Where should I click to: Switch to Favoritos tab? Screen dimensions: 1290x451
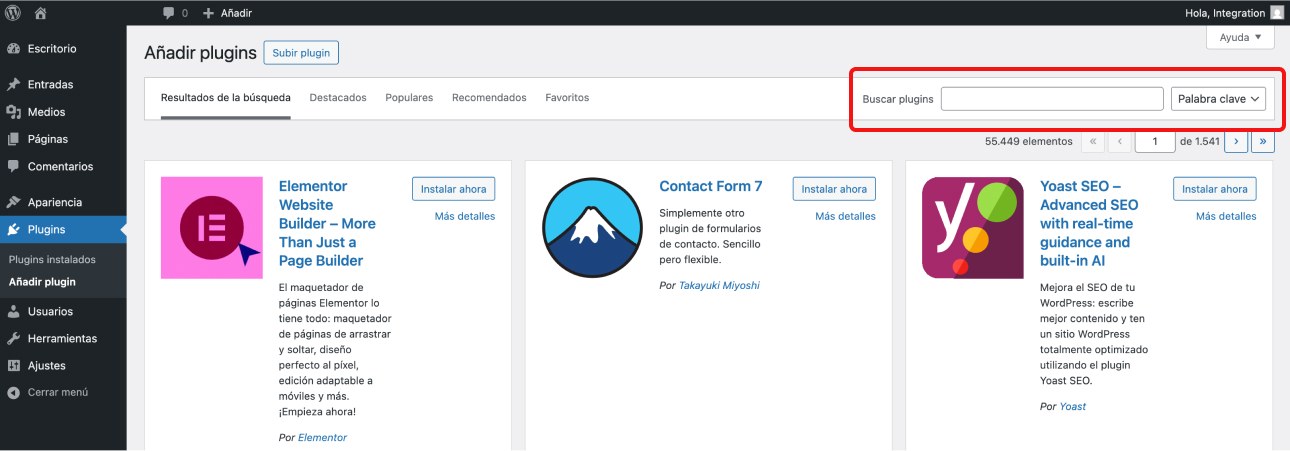click(x=567, y=98)
